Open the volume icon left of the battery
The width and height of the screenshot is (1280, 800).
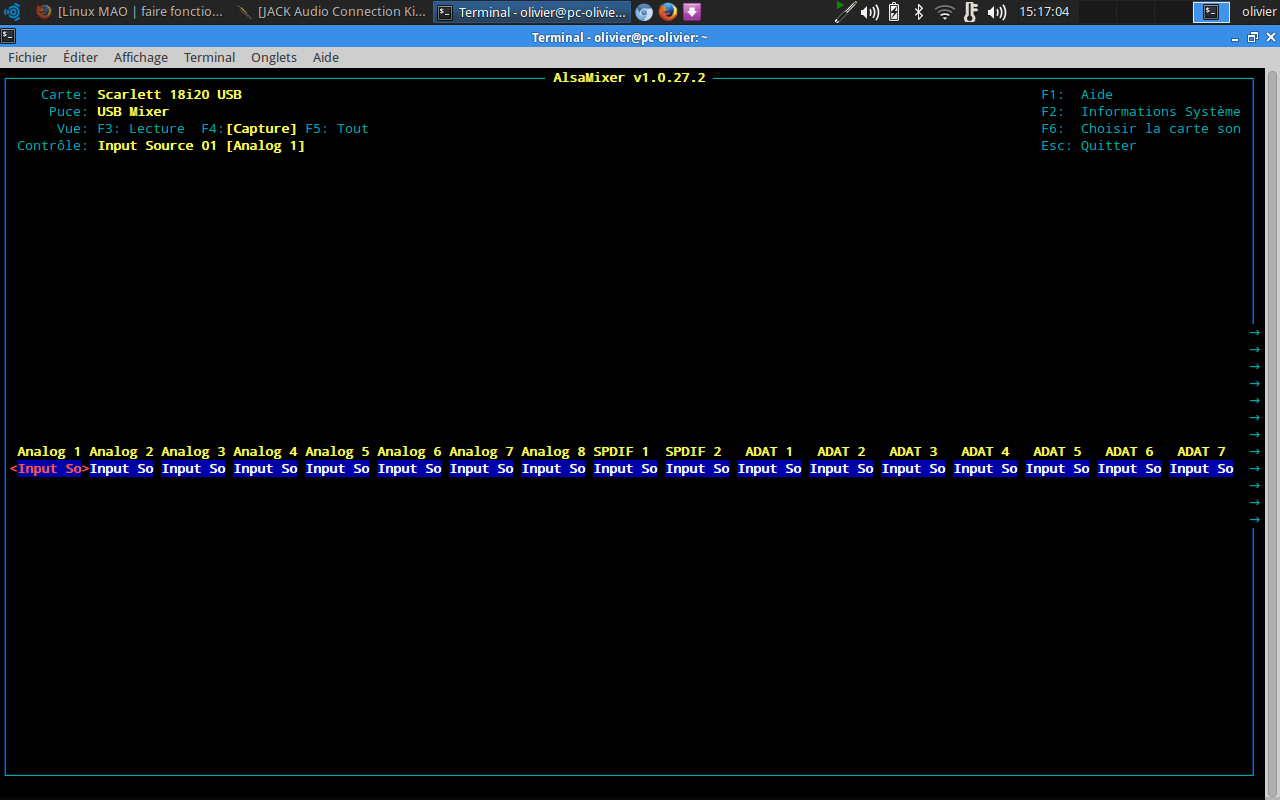(x=870, y=12)
